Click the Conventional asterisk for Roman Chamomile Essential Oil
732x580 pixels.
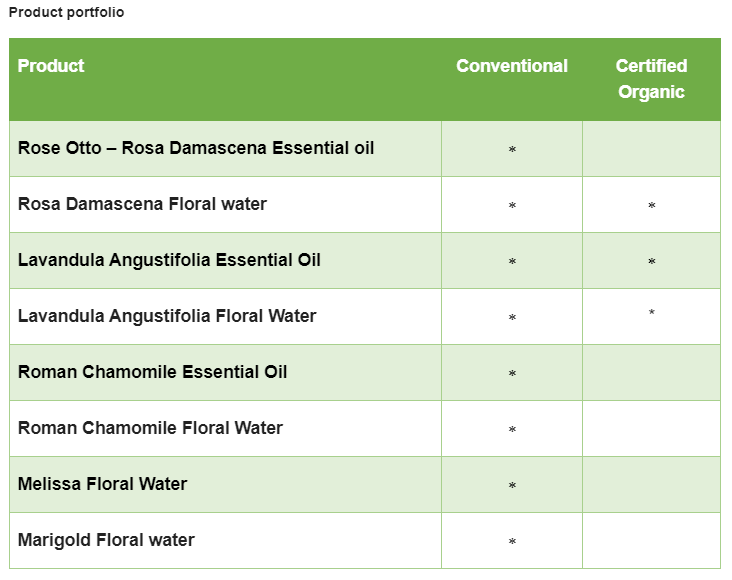tap(512, 374)
